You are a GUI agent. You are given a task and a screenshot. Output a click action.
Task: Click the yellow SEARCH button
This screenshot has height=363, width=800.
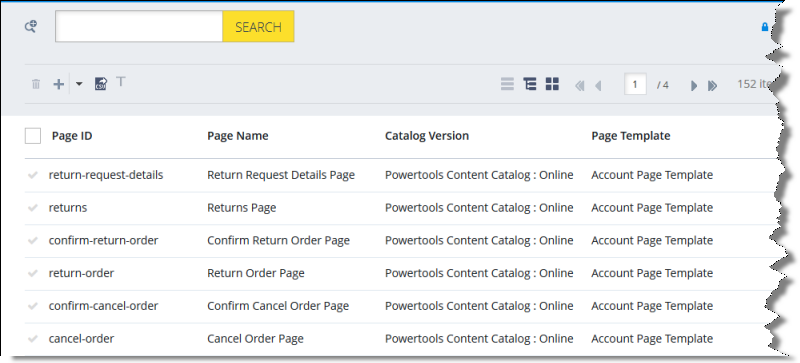click(258, 27)
